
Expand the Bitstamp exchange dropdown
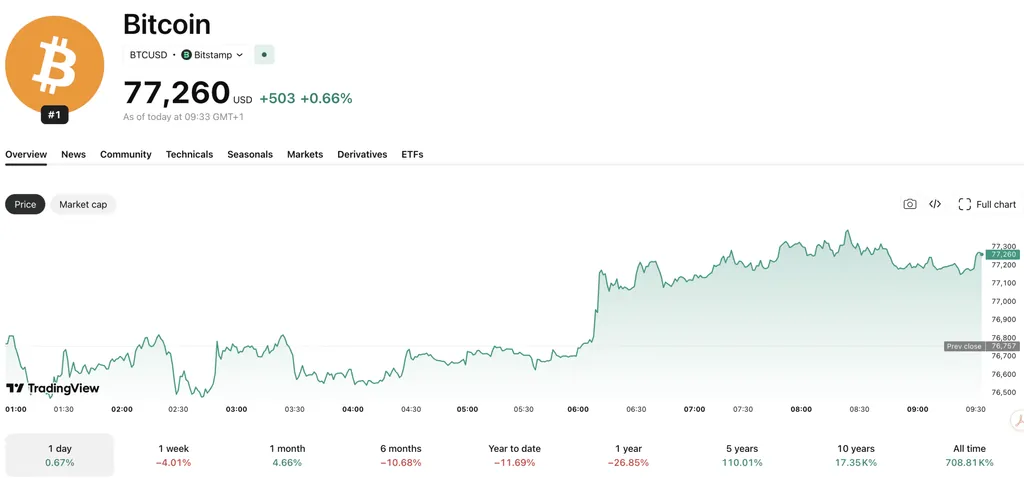pos(212,55)
